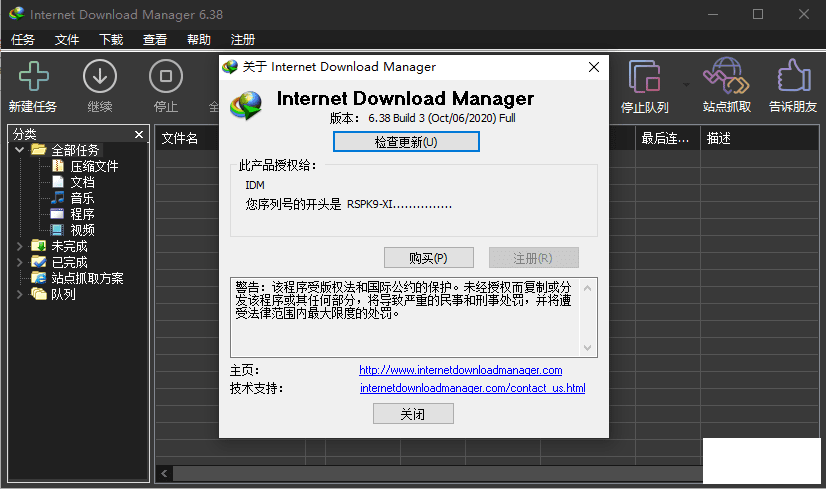The height and width of the screenshot is (489, 826).
Task: Click the 关闭 button in dialog
Action: point(413,414)
